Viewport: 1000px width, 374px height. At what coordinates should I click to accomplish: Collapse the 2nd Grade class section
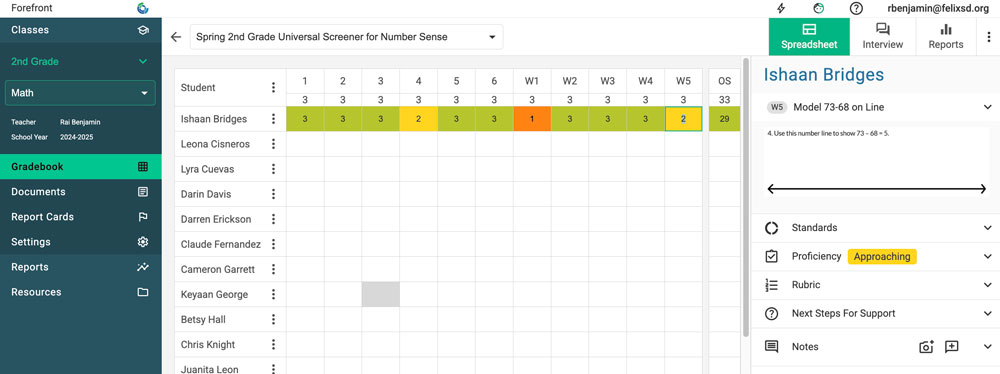tap(143, 61)
